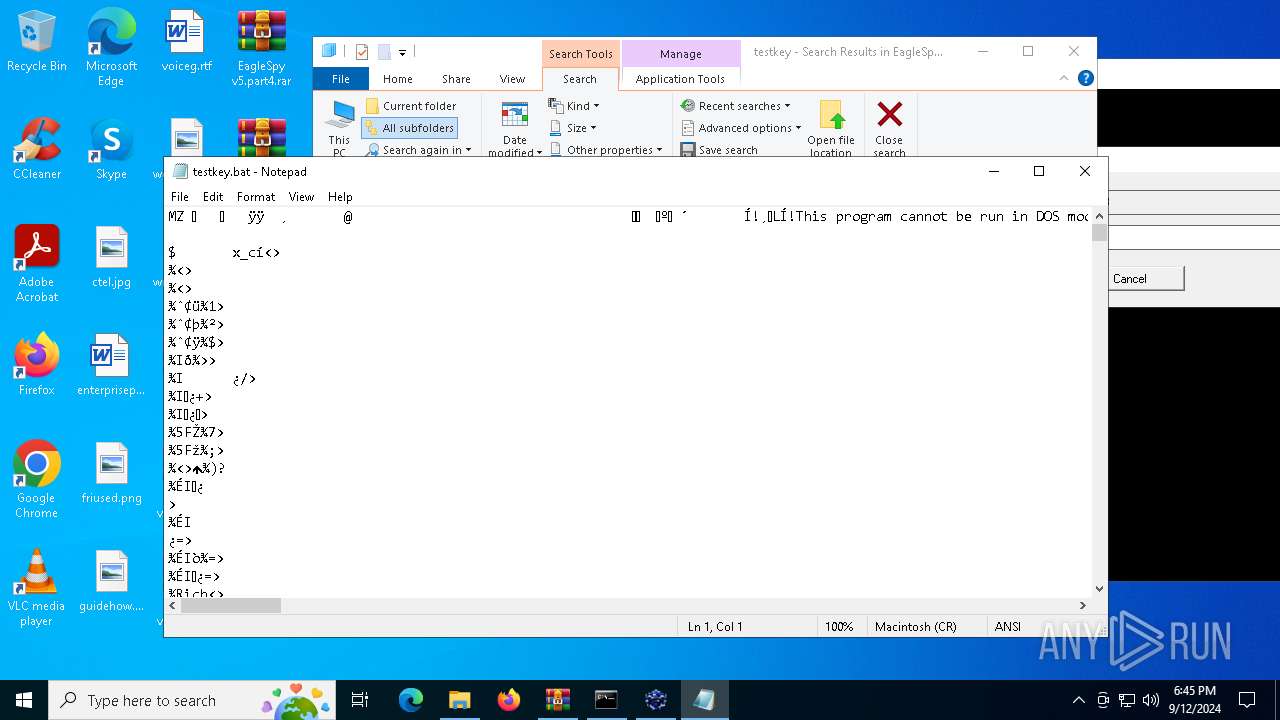Expand the Size filter dropdown
The height and width of the screenshot is (720, 1280).
573,128
